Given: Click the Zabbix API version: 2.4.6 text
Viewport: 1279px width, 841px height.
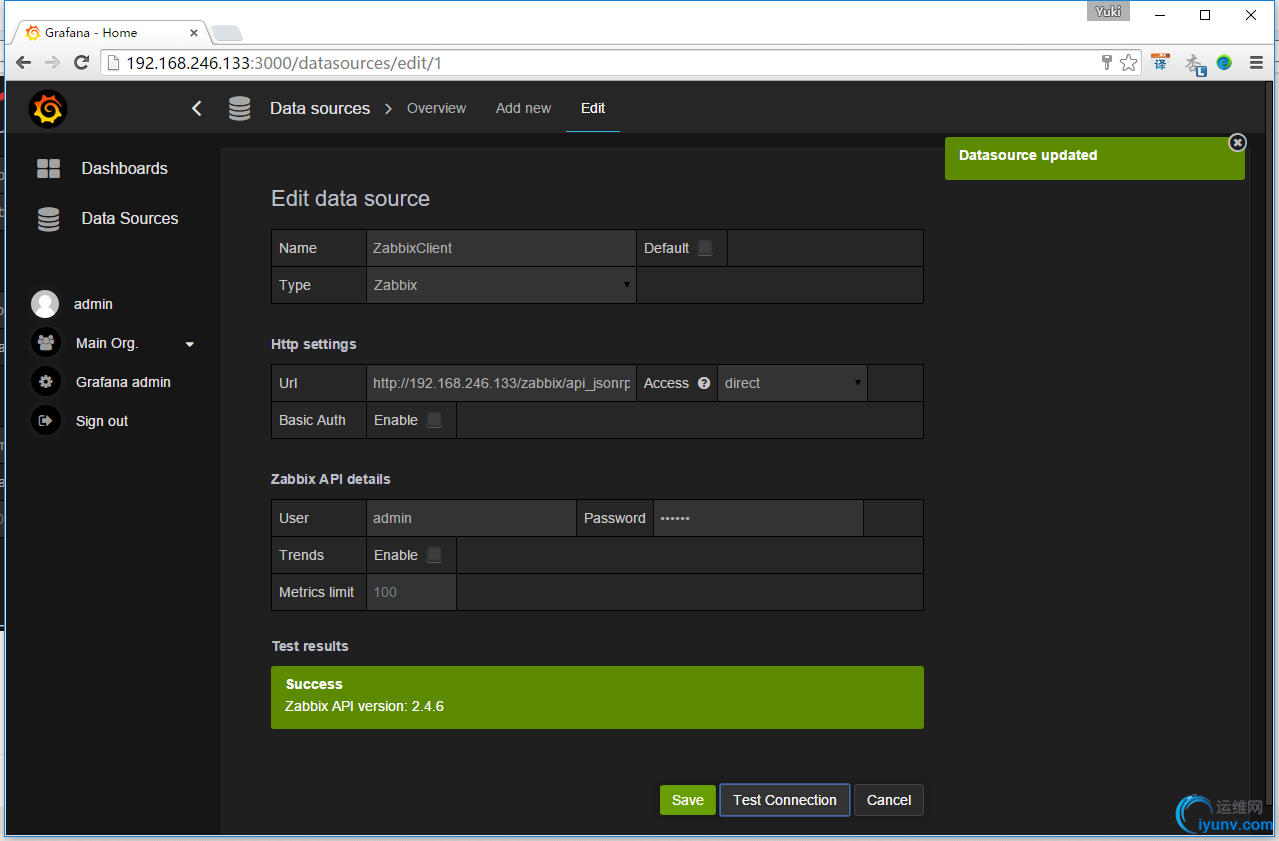Looking at the screenshot, I should point(364,706).
